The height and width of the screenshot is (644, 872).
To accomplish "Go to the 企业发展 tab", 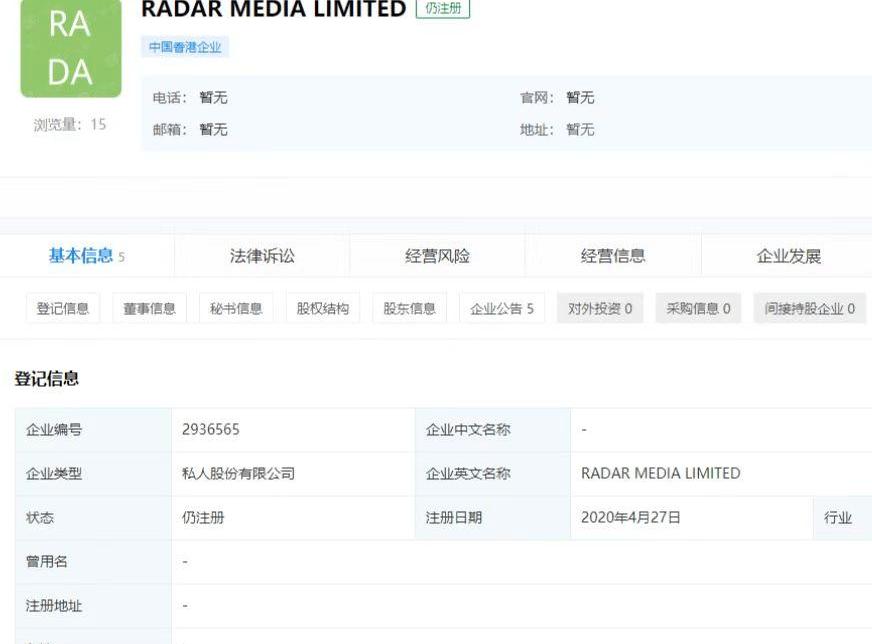I will tap(788, 256).
